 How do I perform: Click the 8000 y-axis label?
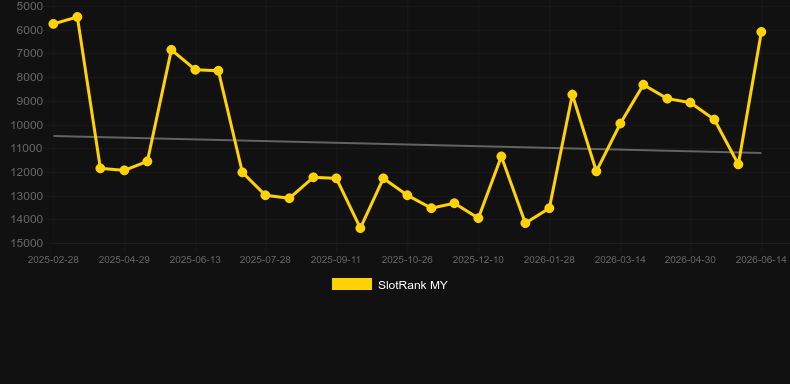[30, 78]
